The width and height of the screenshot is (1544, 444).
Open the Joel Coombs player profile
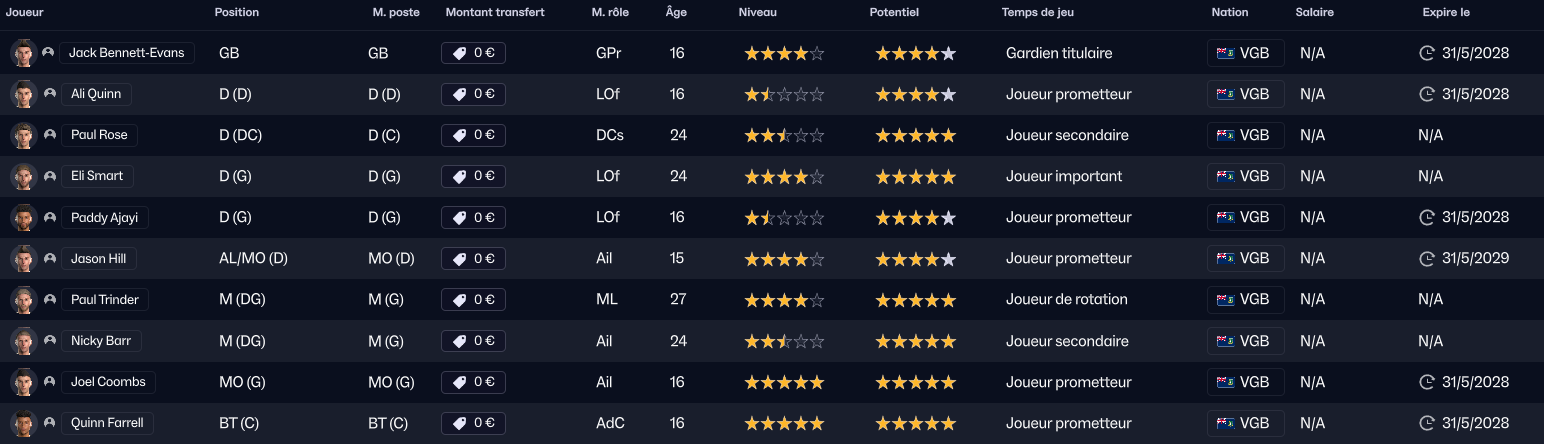[x=108, y=382]
